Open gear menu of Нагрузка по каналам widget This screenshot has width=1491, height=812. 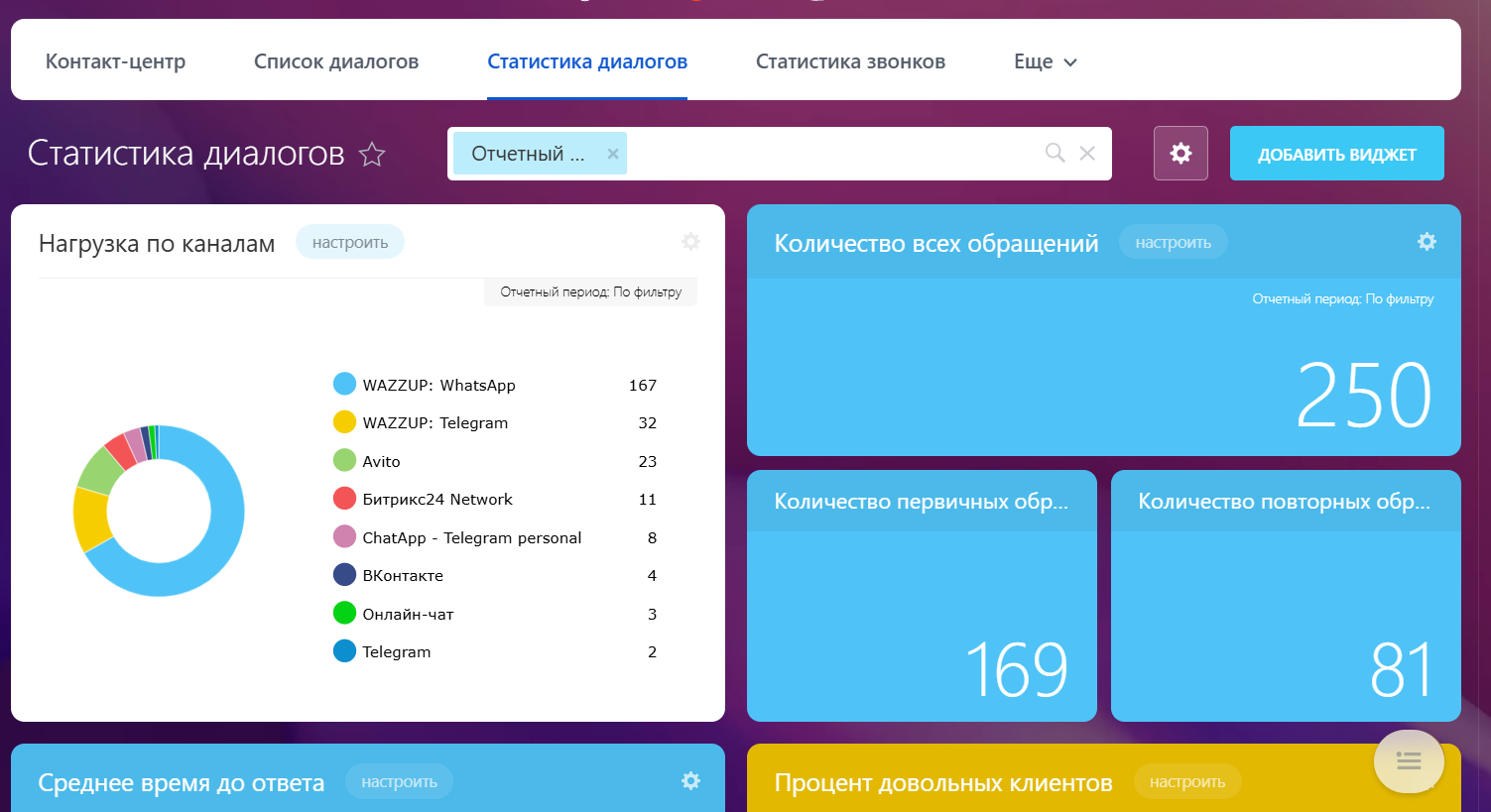(x=691, y=242)
